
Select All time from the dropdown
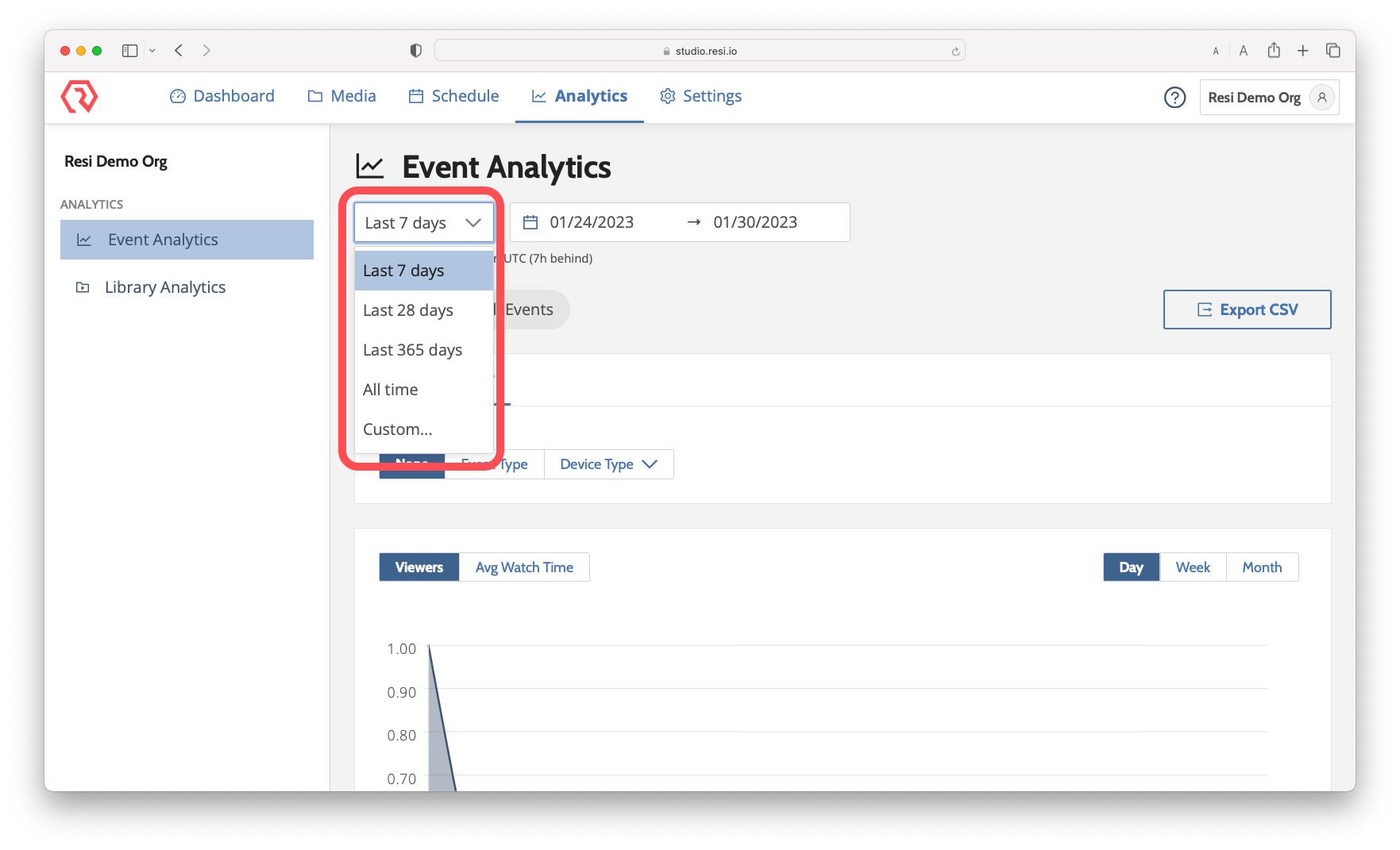(x=391, y=390)
